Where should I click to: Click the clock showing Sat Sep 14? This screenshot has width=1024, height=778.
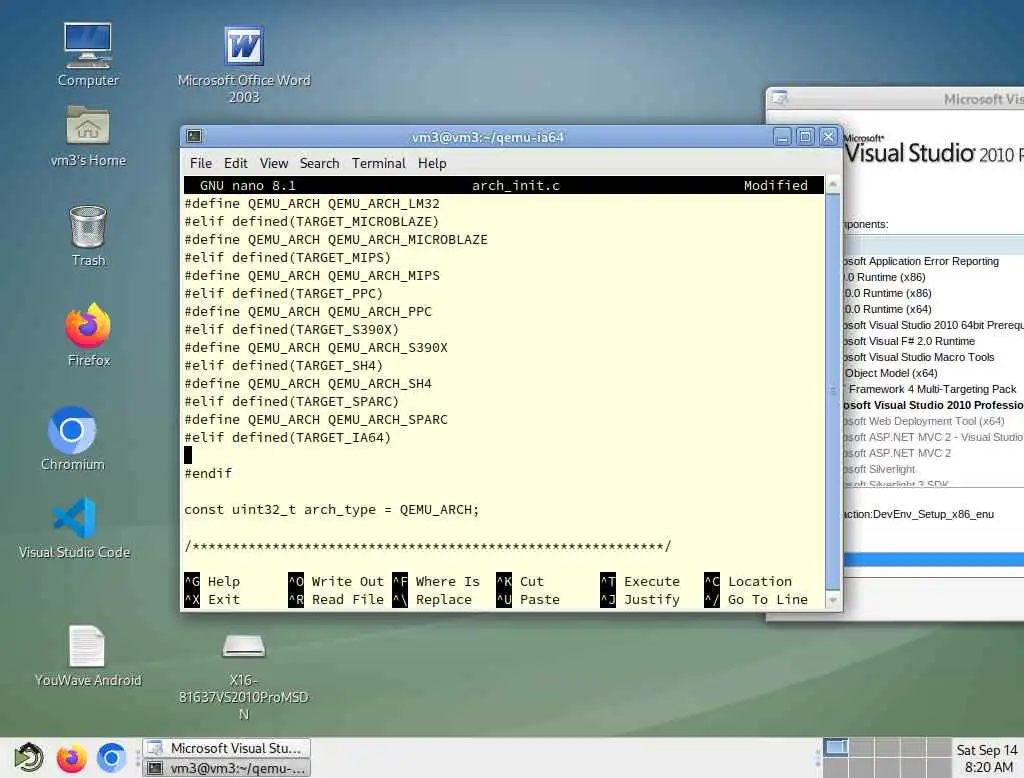pos(987,758)
